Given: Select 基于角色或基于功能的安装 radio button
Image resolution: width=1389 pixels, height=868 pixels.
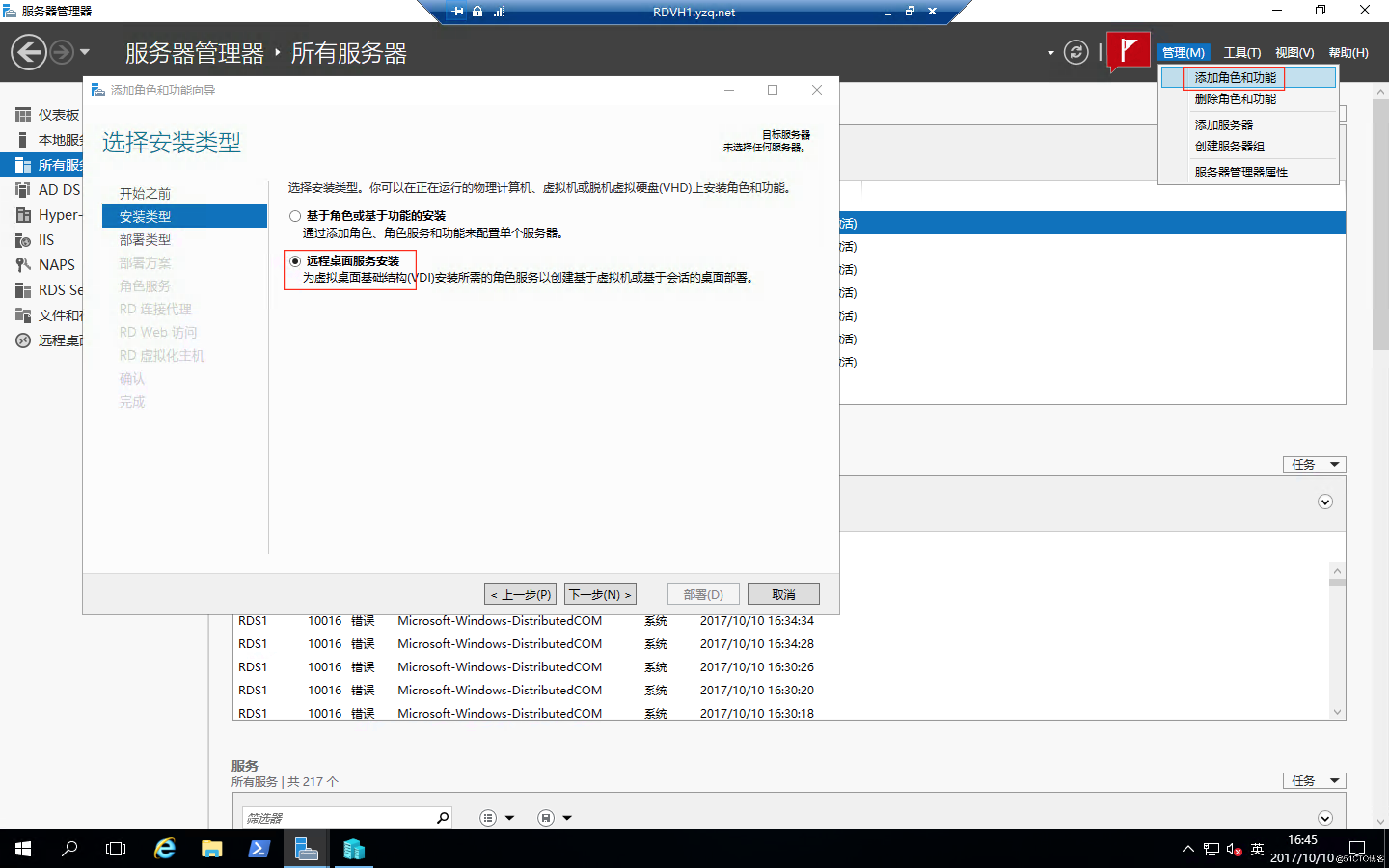Looking at the screenshot, I should click(295, 216).
